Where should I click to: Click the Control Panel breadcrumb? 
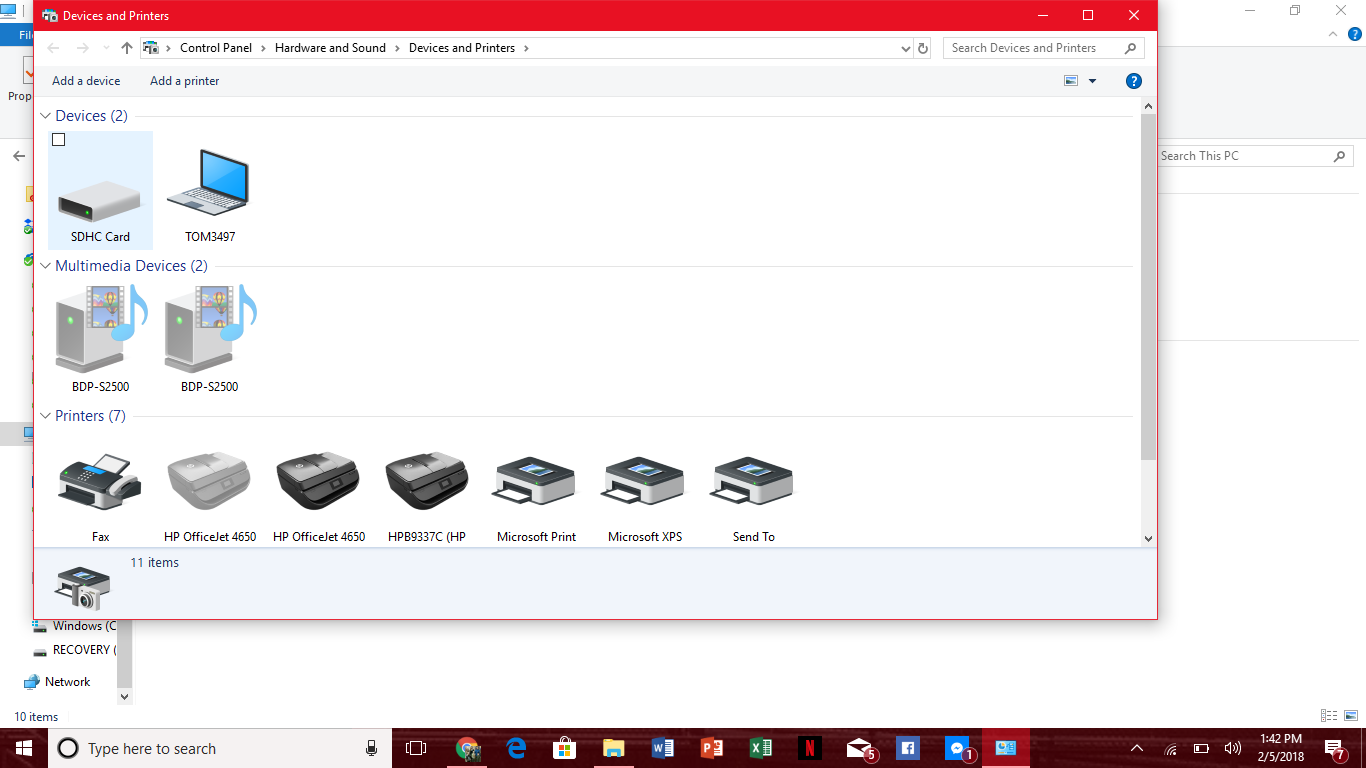(216, 48)
